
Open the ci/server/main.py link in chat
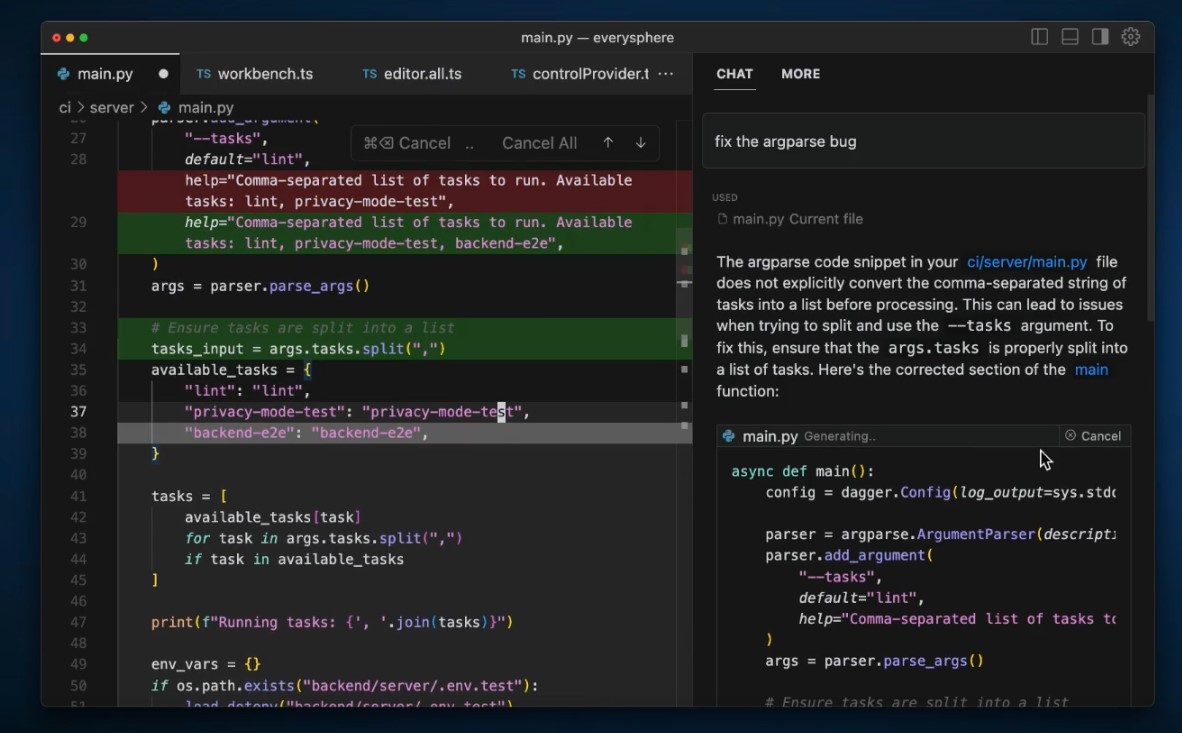(x=1026, y=262)
